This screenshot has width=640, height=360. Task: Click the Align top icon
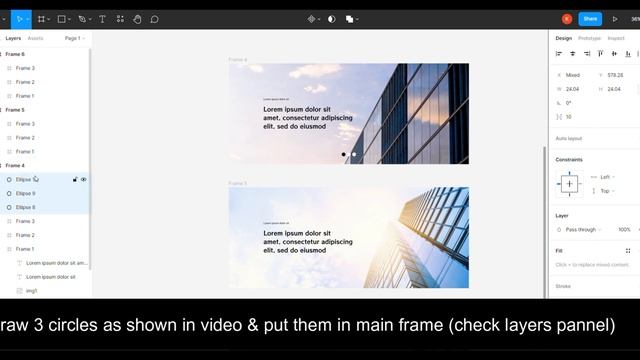click(x=600, y=53)
